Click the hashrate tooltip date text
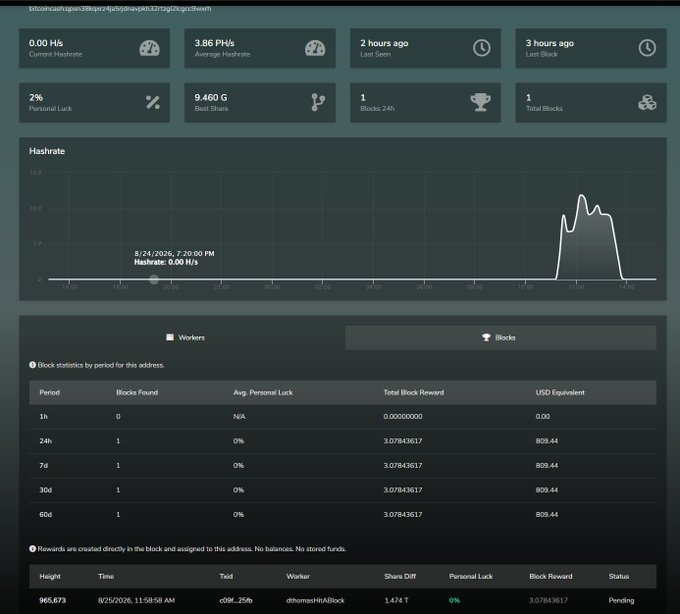Image resolution: width=680 pixels, height=614 pixels. pyautogui.click(x=174, y=253)
